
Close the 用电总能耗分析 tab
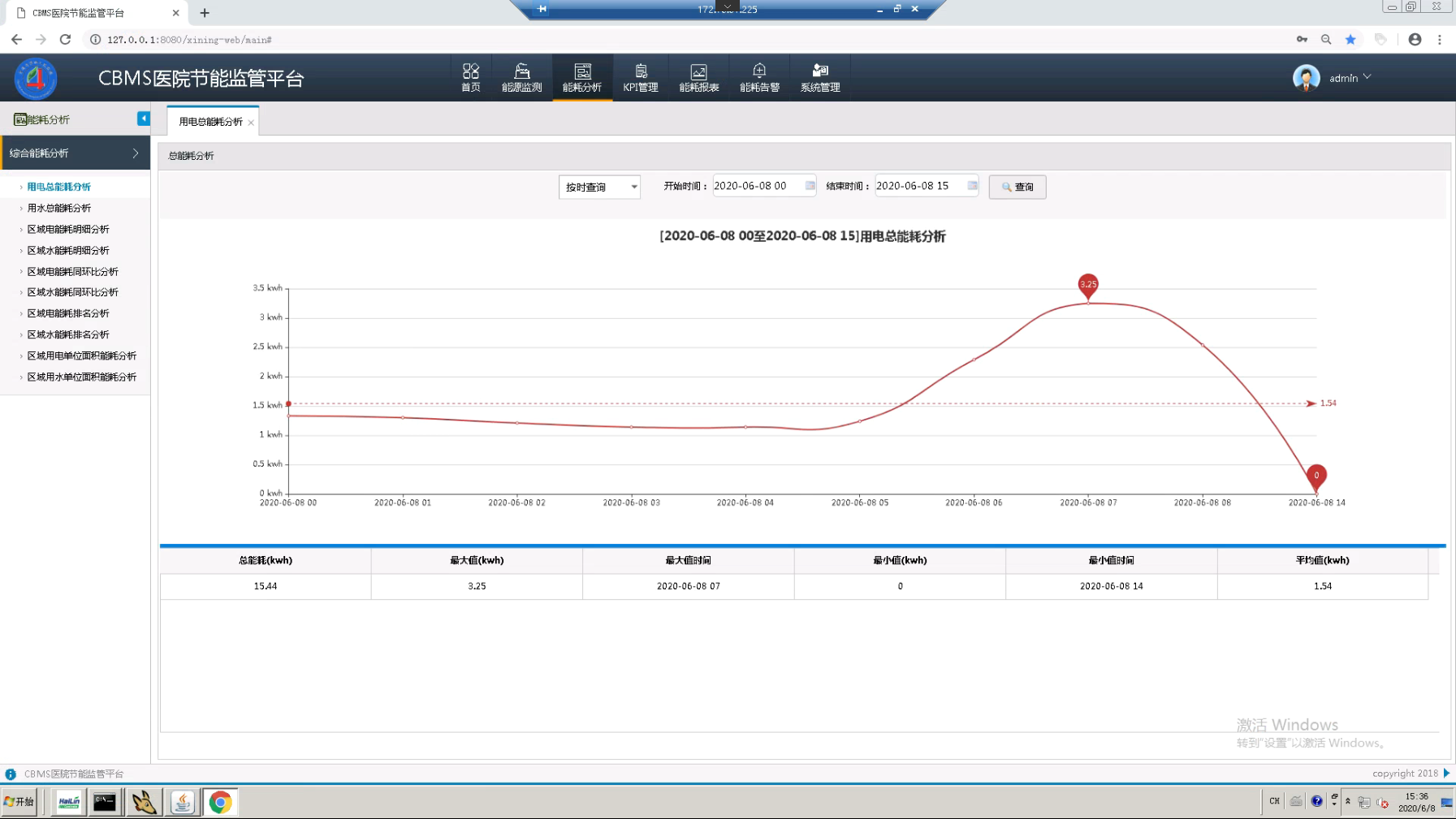click(x=251, y=123)
